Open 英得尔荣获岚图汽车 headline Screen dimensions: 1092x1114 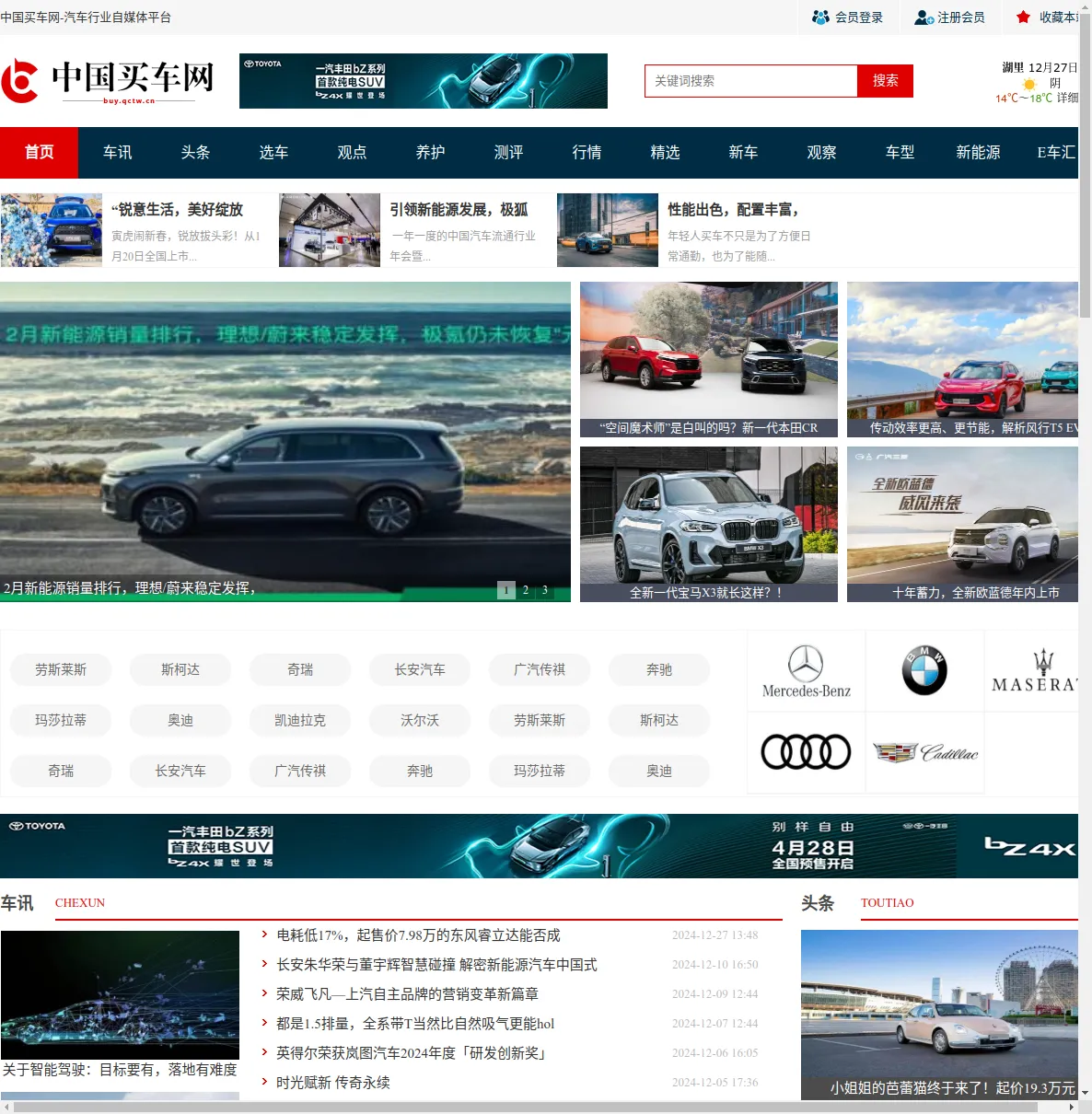[x=413, y=1053]
